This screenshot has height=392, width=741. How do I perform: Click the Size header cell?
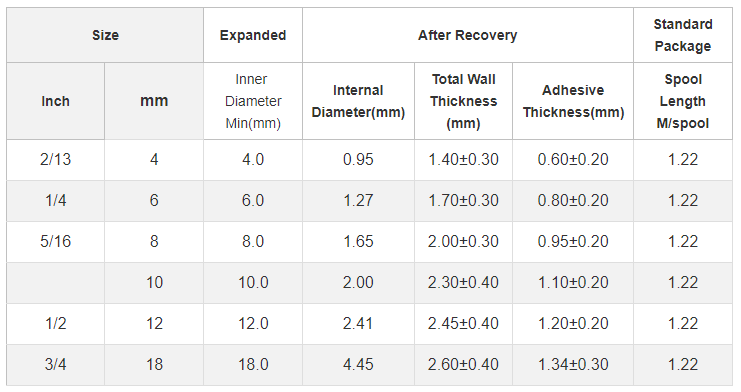click(105, 35)
